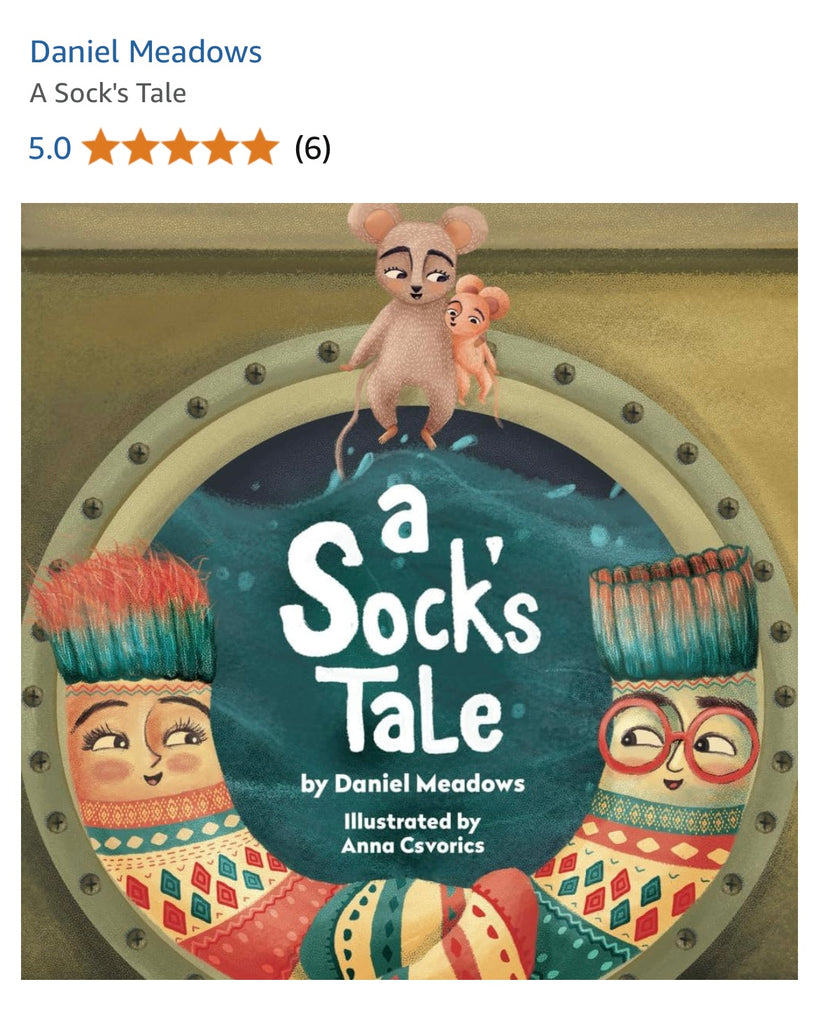Click "by Daniel Meadows" text on cover
This screenshot has height=1024, width=819.
coord(413,784)
